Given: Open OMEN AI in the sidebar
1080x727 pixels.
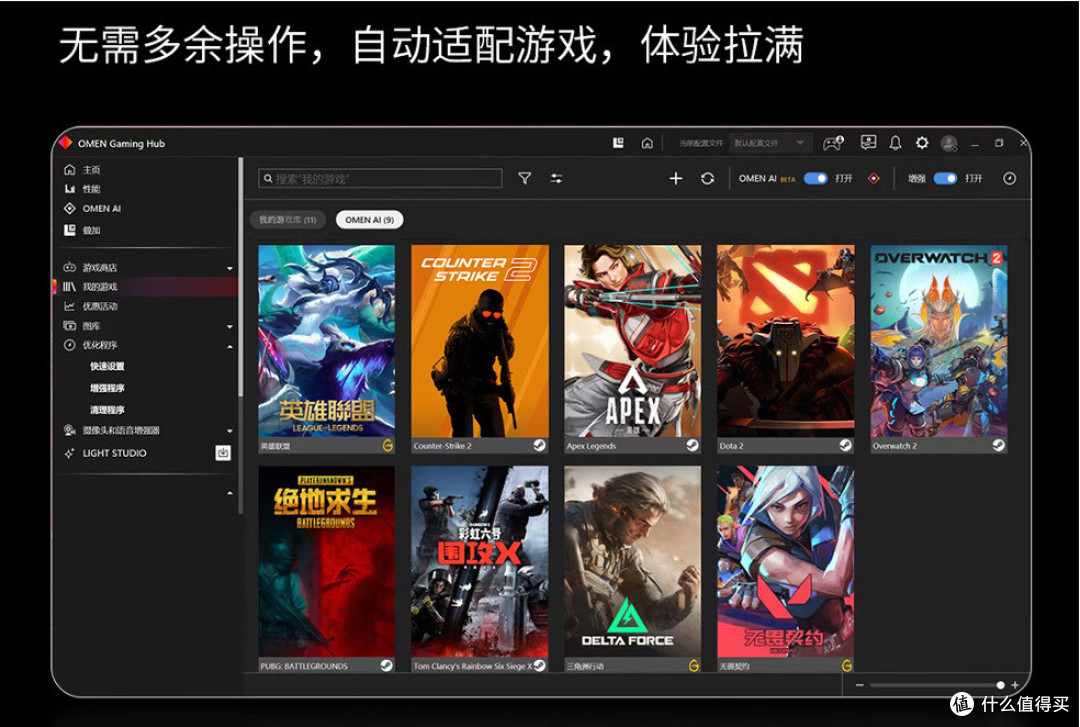Looking at the screenshot, I should click(x=92, y=209).
